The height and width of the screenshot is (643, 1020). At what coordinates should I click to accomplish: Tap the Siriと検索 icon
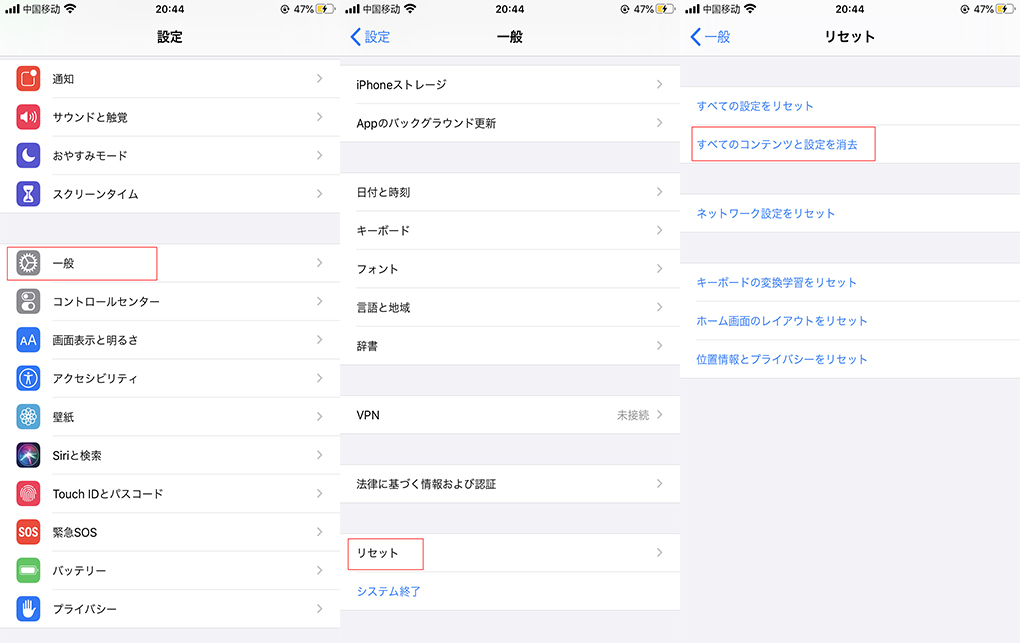(x=28, y=455)
